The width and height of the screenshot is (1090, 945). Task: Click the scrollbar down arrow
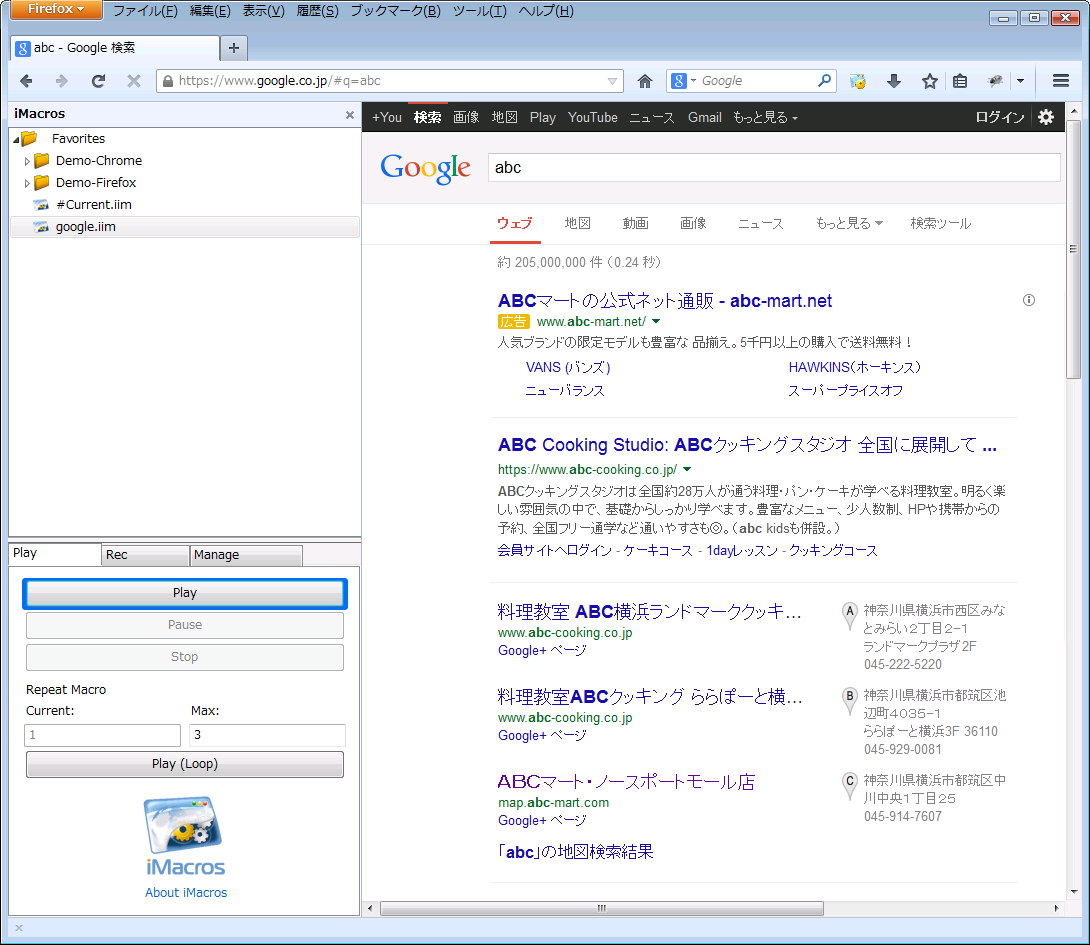(x=1073, y=891)
